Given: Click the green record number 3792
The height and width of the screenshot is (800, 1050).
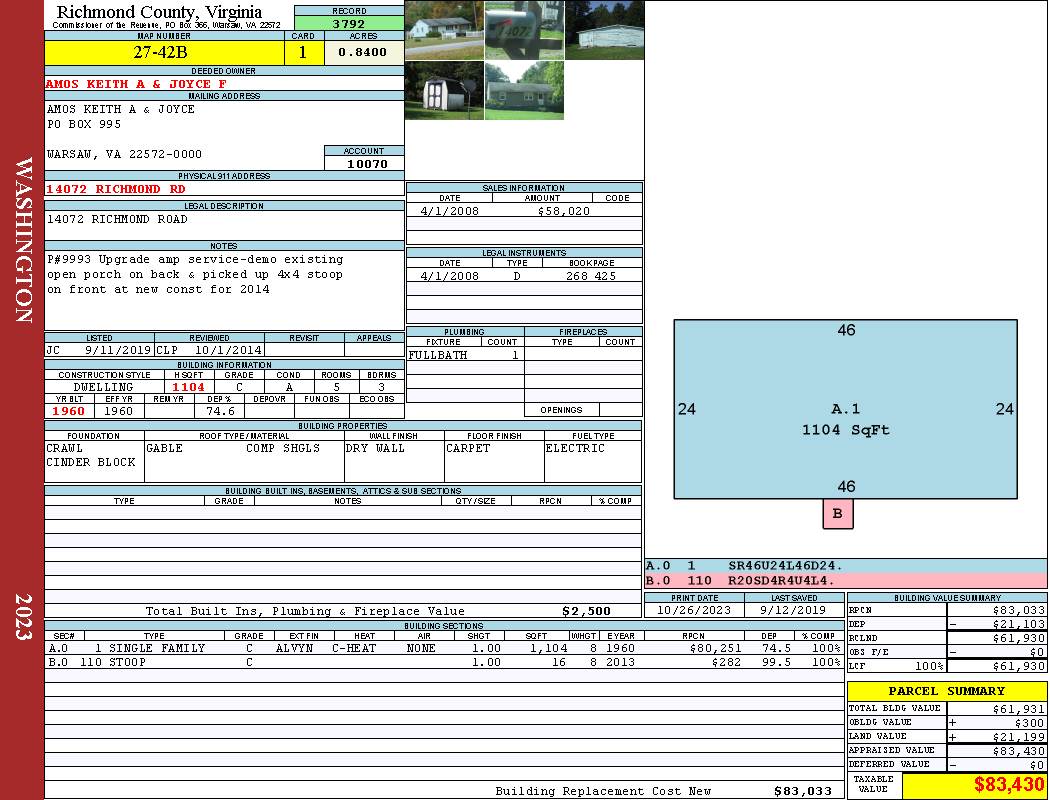Looking at the screenshot, I should (349, 24).
